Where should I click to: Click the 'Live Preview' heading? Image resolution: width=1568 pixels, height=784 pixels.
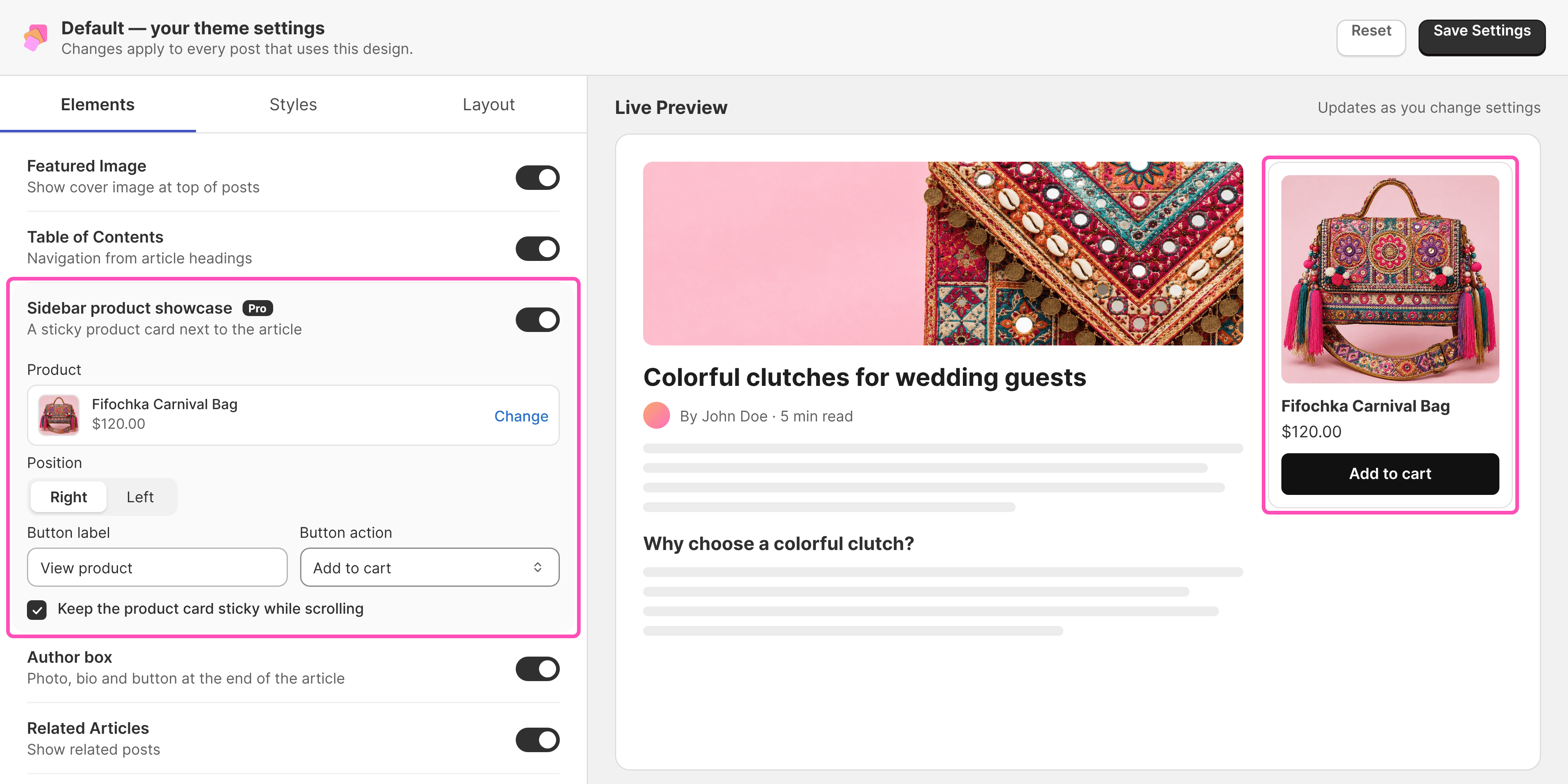671,107
